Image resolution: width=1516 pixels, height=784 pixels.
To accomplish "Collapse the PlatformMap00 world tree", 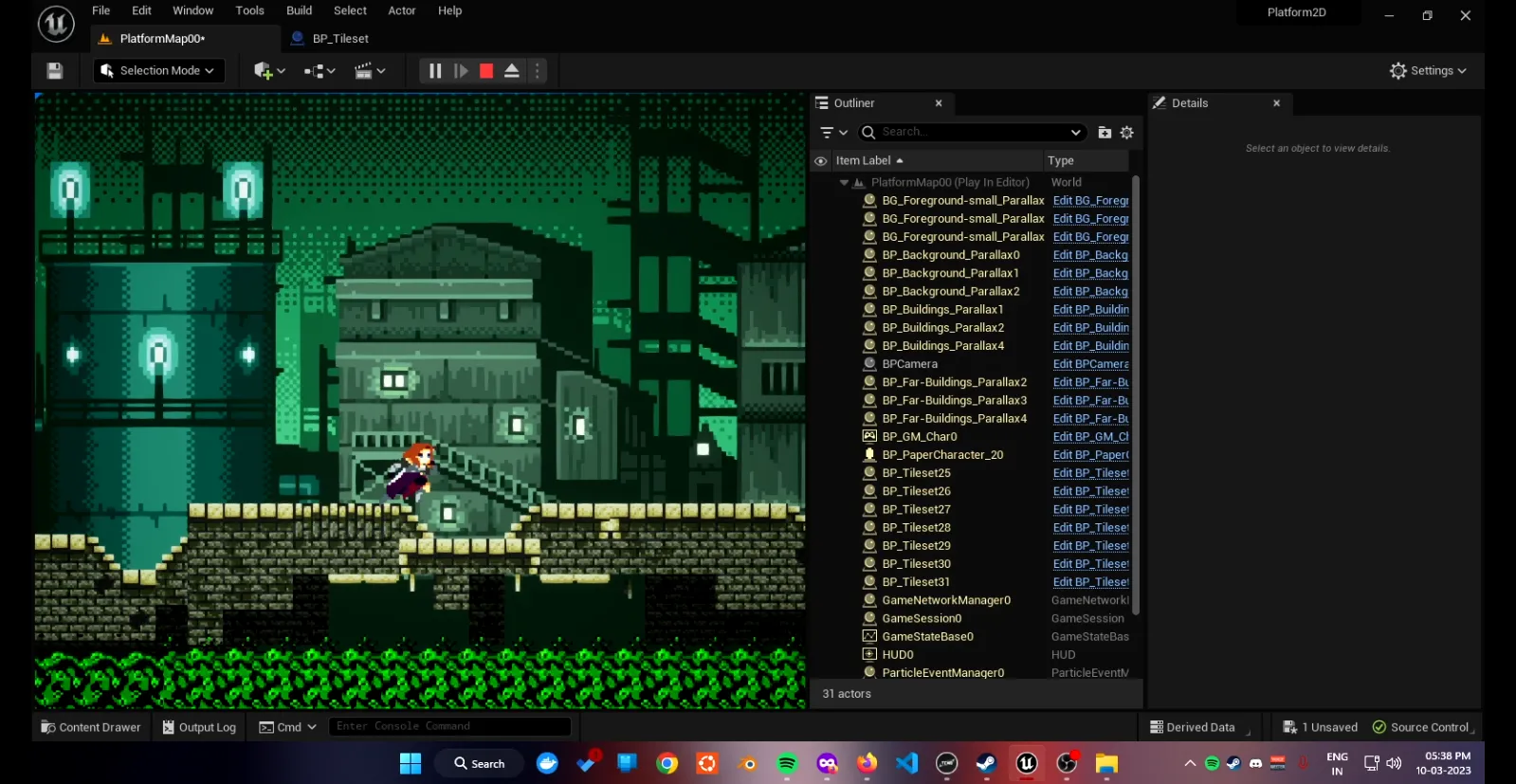I will (x=844, y=183).
